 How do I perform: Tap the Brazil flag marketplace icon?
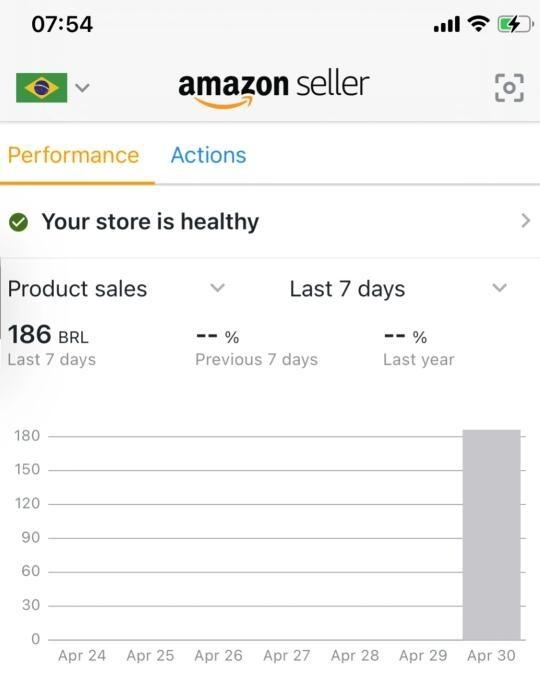pos(42,88)
